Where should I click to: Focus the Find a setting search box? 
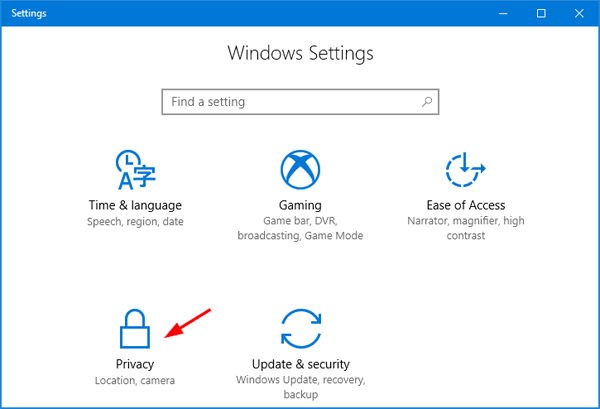tap(290, 102)
